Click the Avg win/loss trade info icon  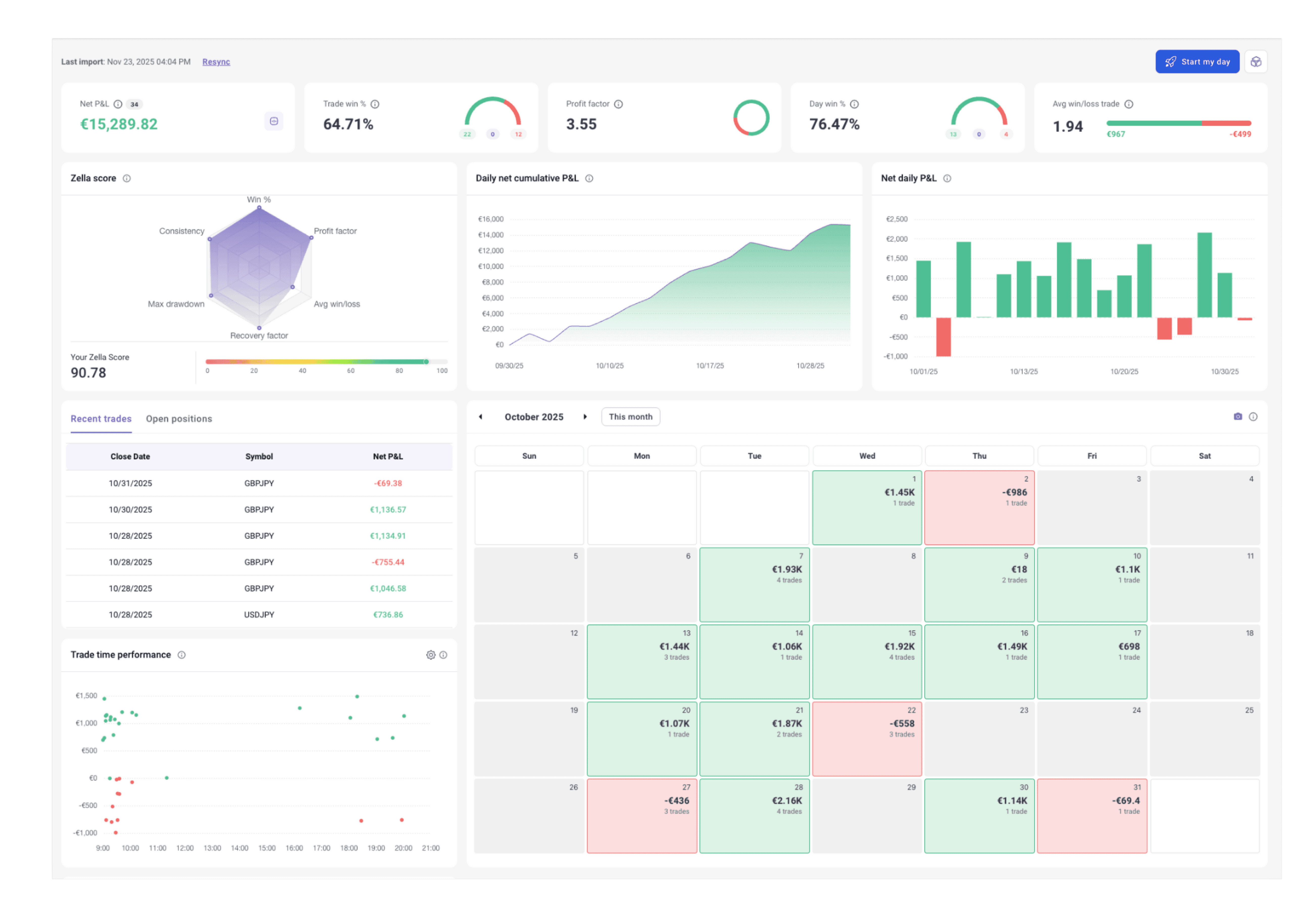pos(1129,104)
